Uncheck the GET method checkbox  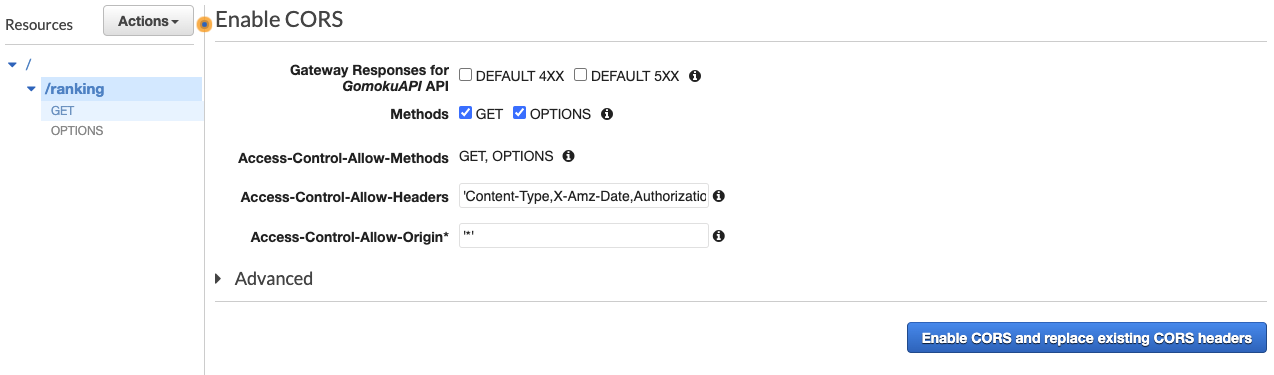465,114
